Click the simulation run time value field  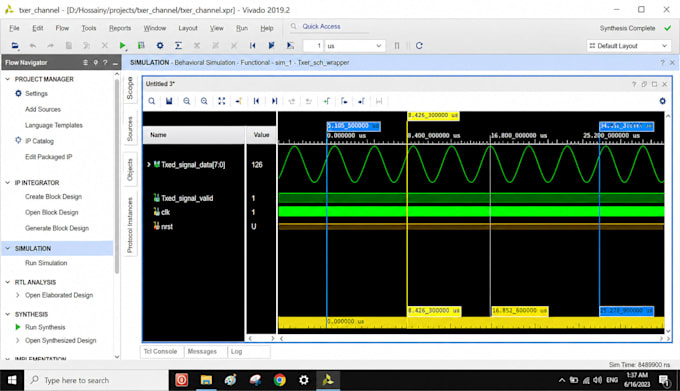click(314, 46)
